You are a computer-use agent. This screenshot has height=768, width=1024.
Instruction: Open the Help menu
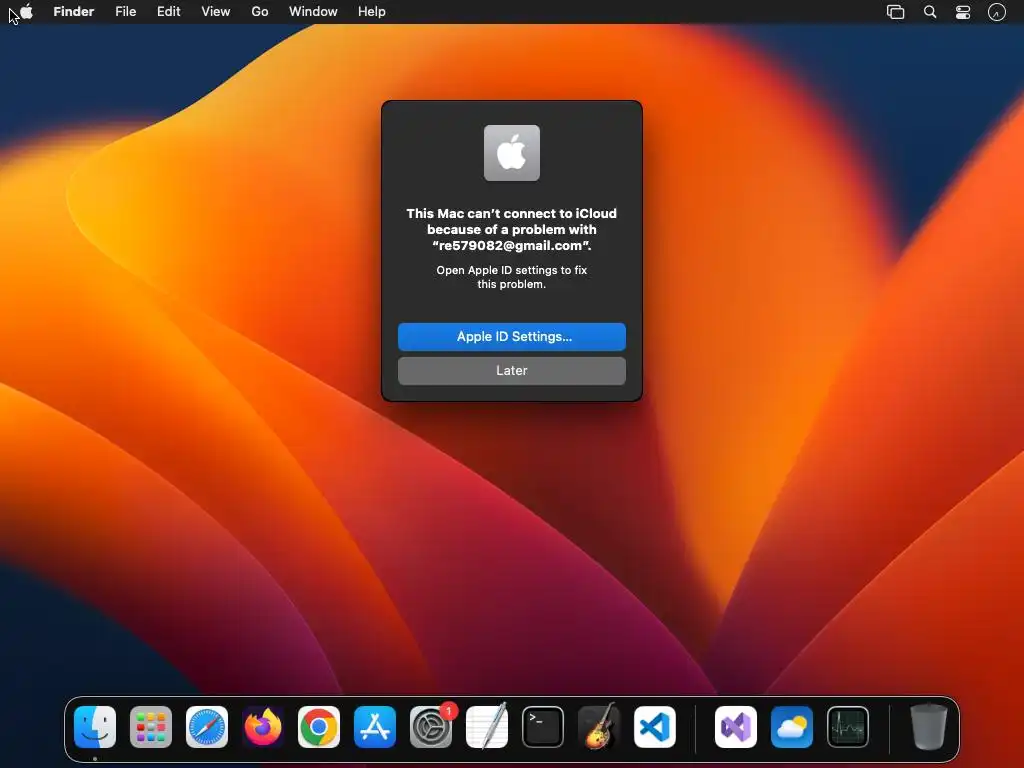(x=372, y=12)
